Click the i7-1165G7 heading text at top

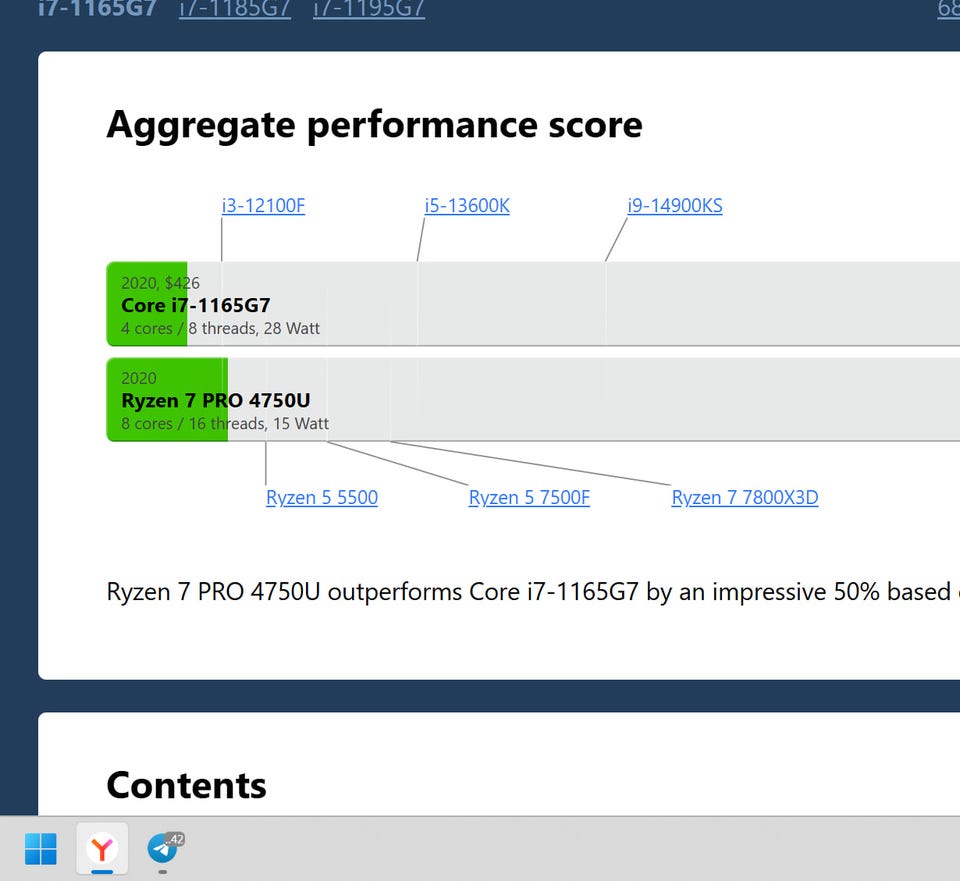pyautogui.click(x=97, y=9)
